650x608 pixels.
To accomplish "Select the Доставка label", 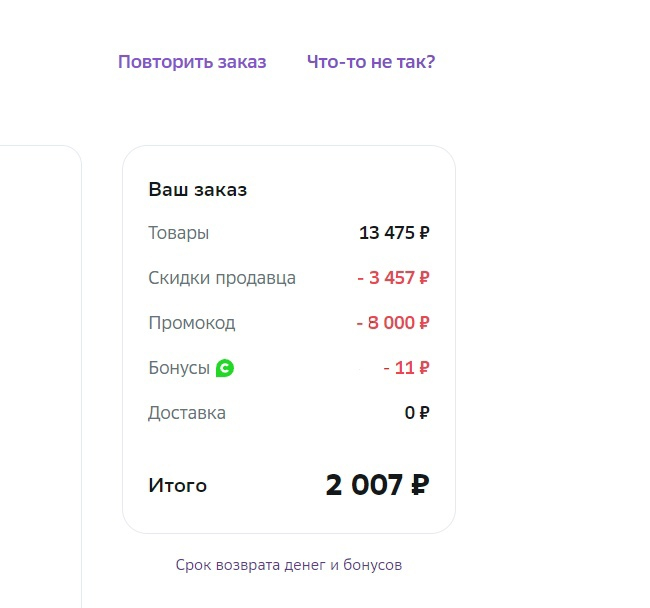I will [187, 413].
